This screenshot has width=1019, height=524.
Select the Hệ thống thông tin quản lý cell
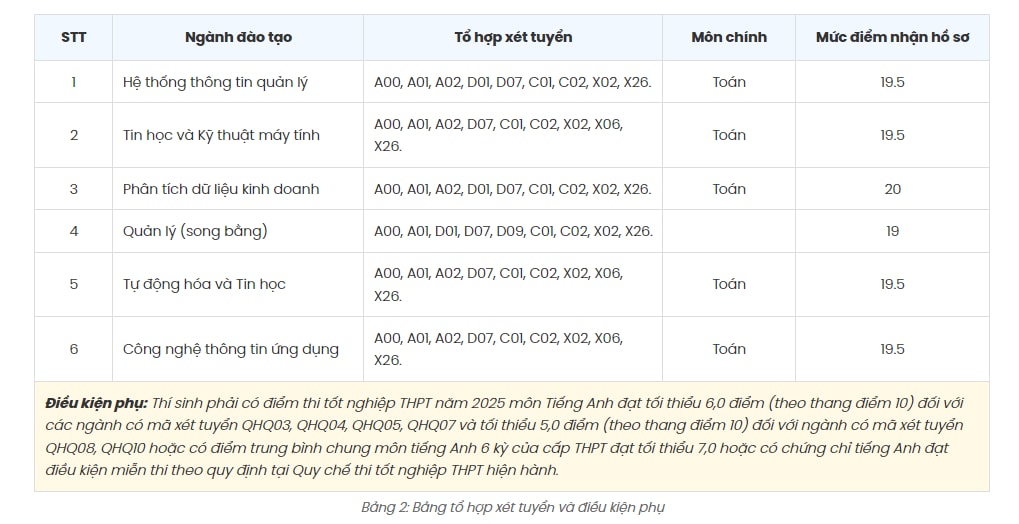238,82
